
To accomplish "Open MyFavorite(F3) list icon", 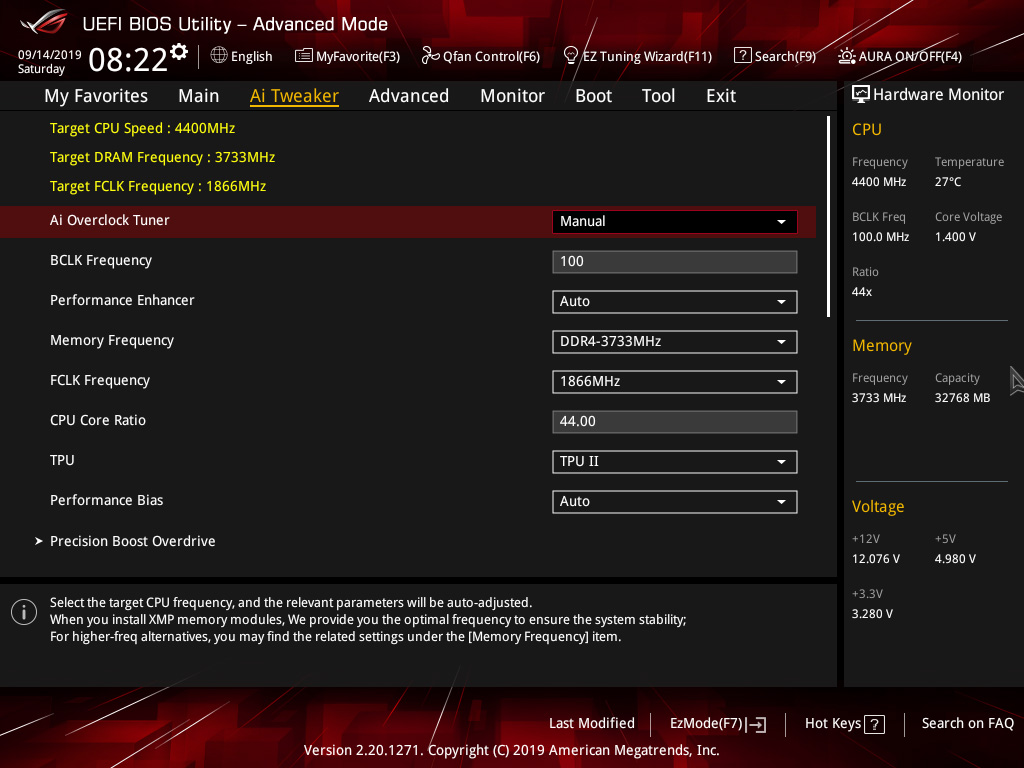I will 303,56.
